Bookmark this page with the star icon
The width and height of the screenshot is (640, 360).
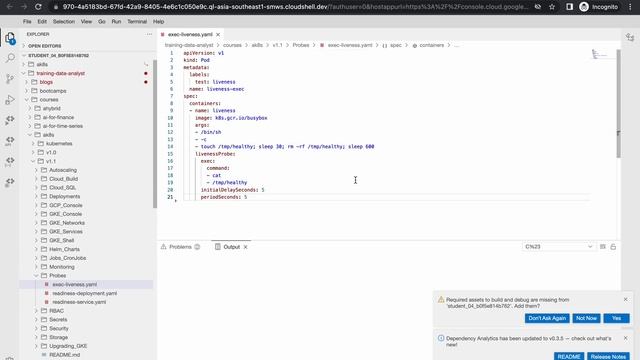pyautogui.click(x=552, y=7)
